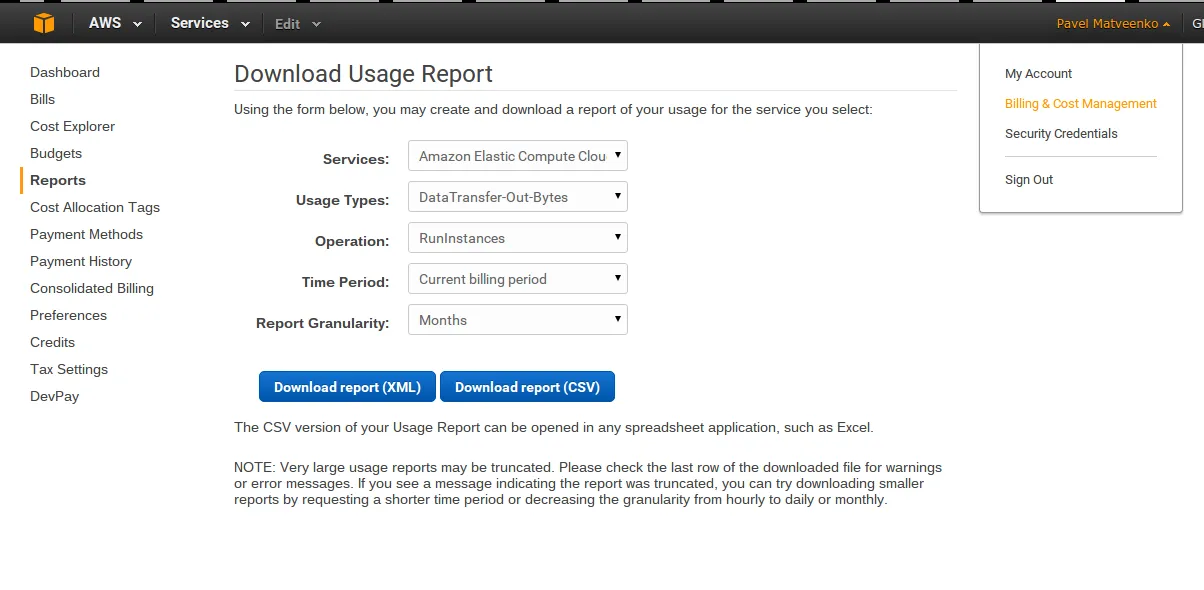The height and width of the screenshot is (590, 1204).
Task: Open Bills page in sidebar
Action: pos(43,99)
